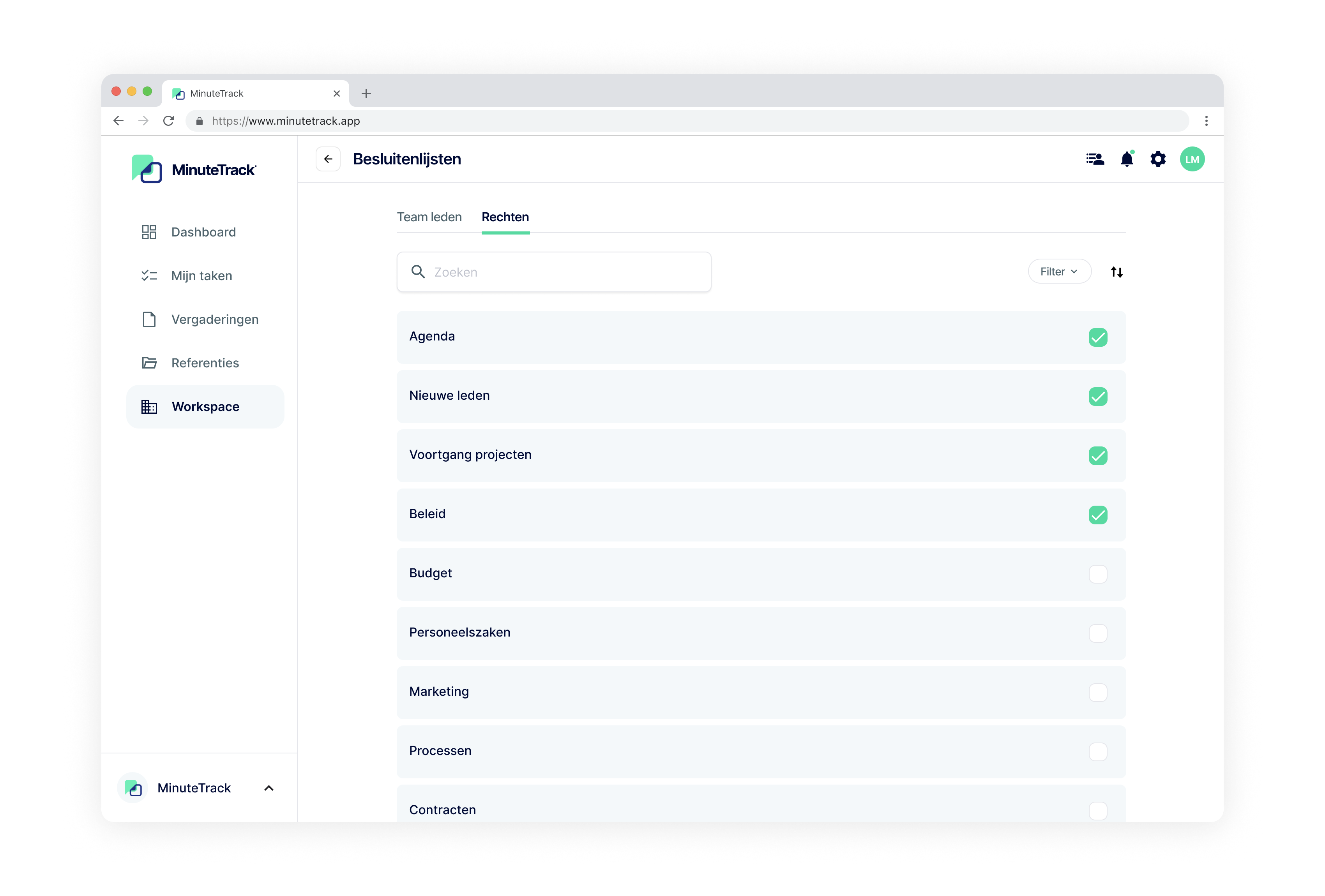Switch to the Team leden tab
Screen dimensions: 1325x896
point(429,217)
